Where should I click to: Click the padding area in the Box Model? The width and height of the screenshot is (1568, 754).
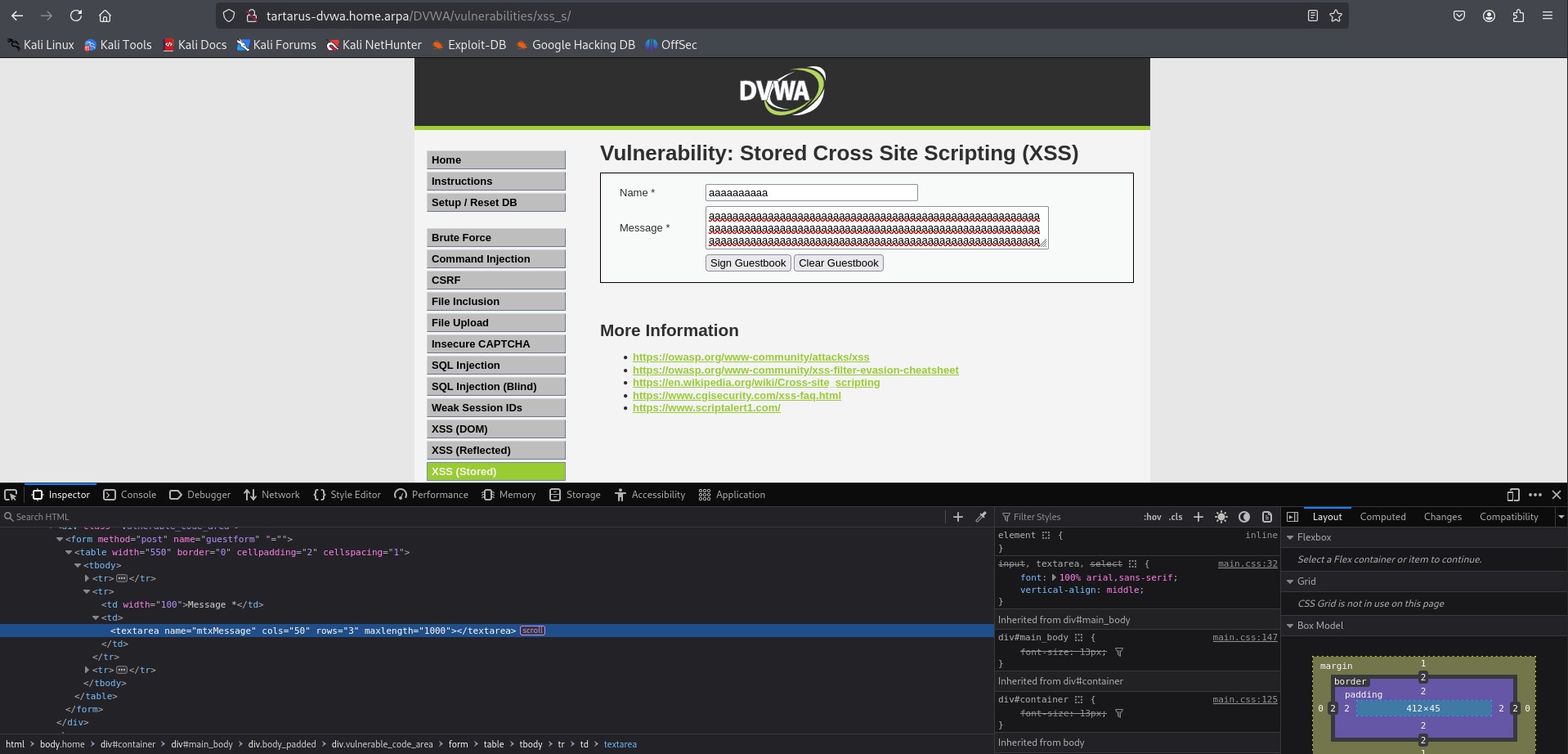click(x=1363, y=694)
